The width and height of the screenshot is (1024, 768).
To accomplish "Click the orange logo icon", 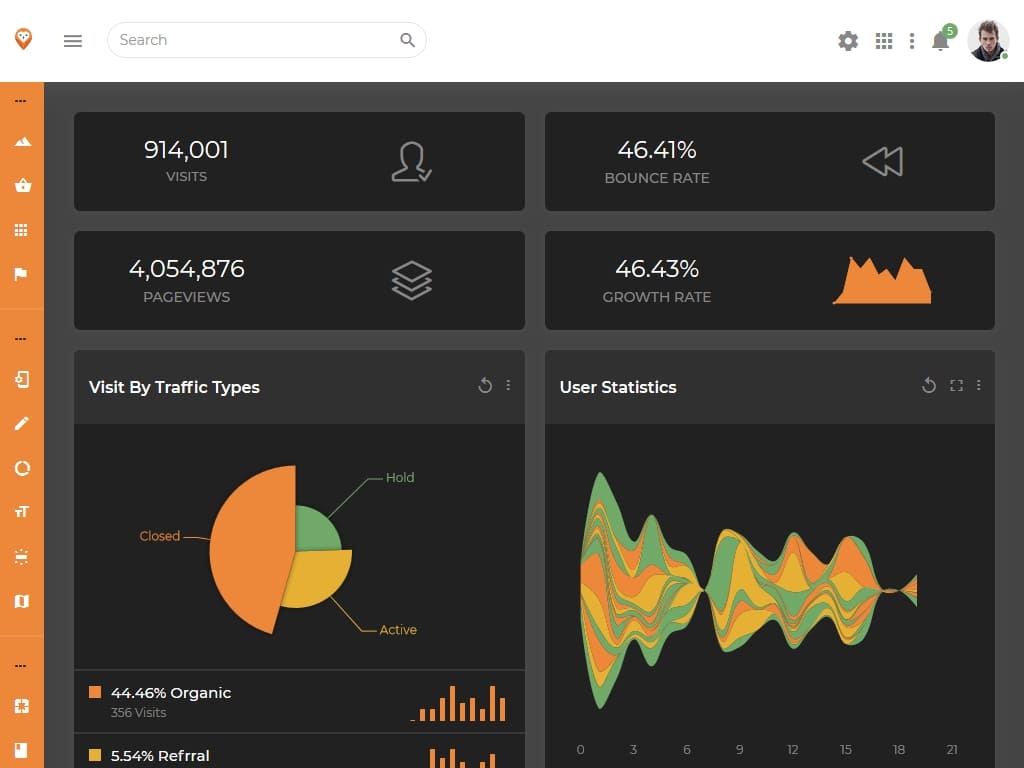I will click(x=23, y=39).
